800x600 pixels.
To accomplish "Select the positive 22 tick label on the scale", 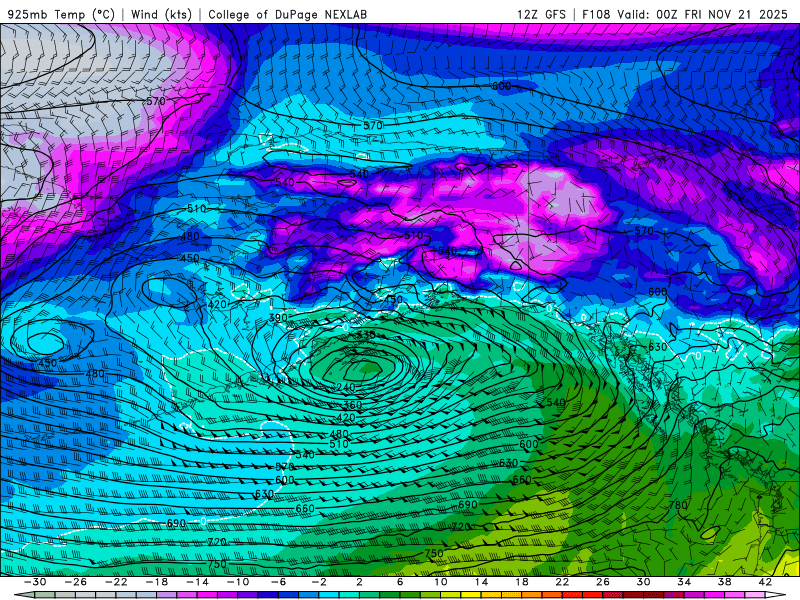I will [x=562, y=582].
